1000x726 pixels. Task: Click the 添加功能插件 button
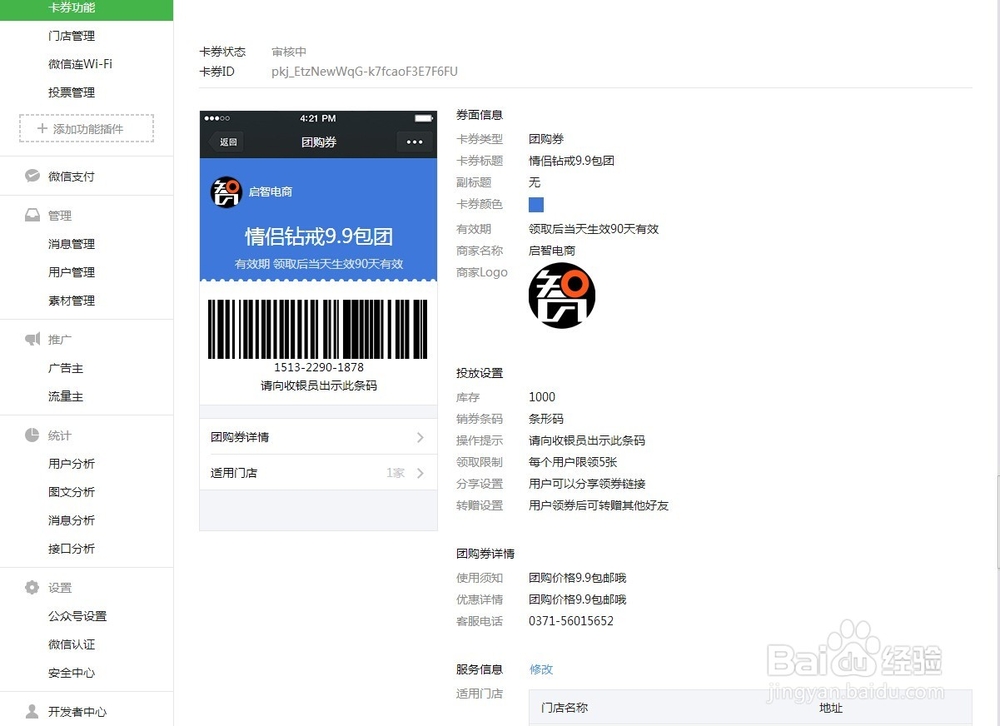pyautogui.click(x=86, y=128)
